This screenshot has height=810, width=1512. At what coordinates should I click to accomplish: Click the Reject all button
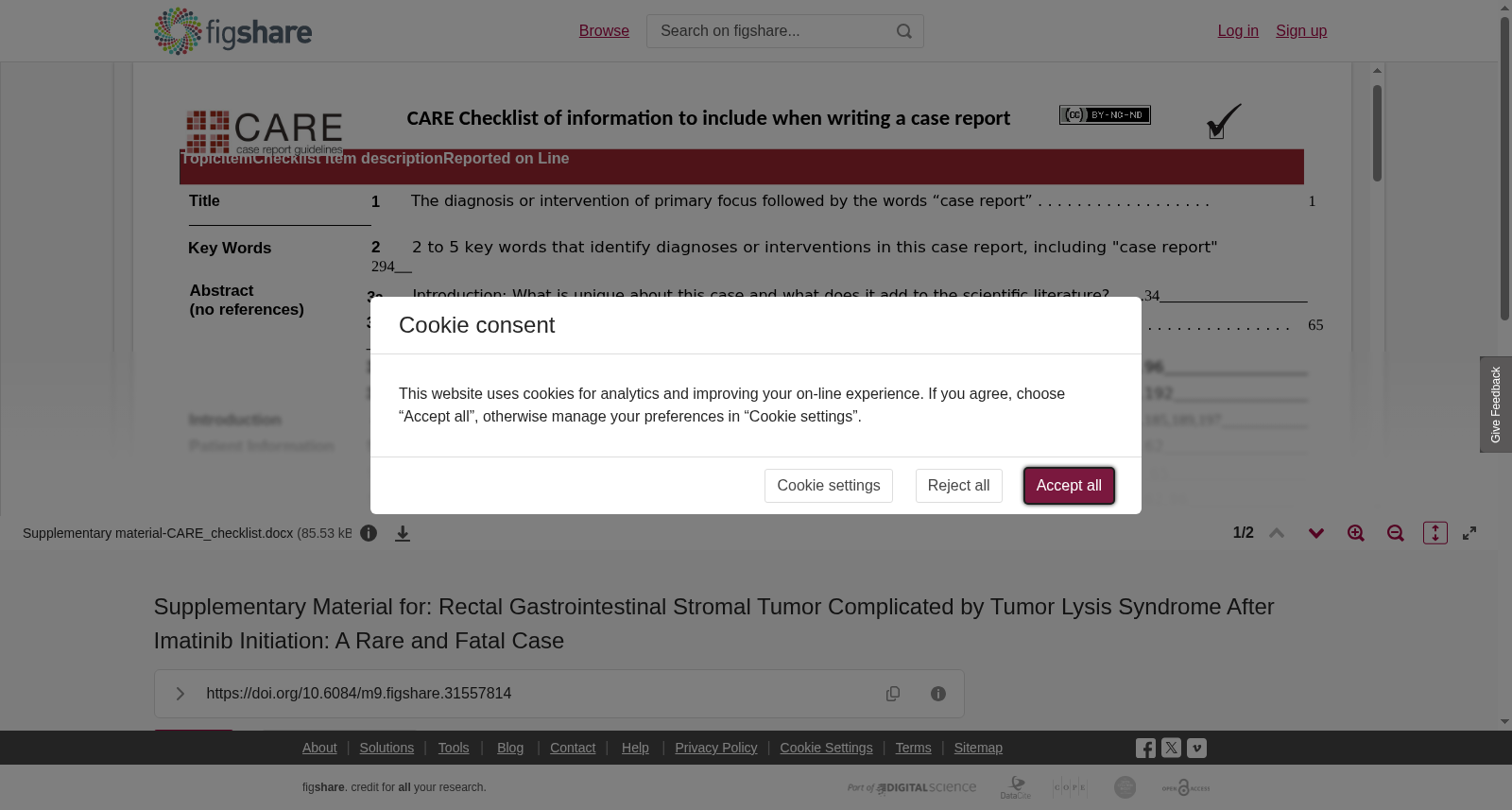pyautogui.click(x=958, y=486)
